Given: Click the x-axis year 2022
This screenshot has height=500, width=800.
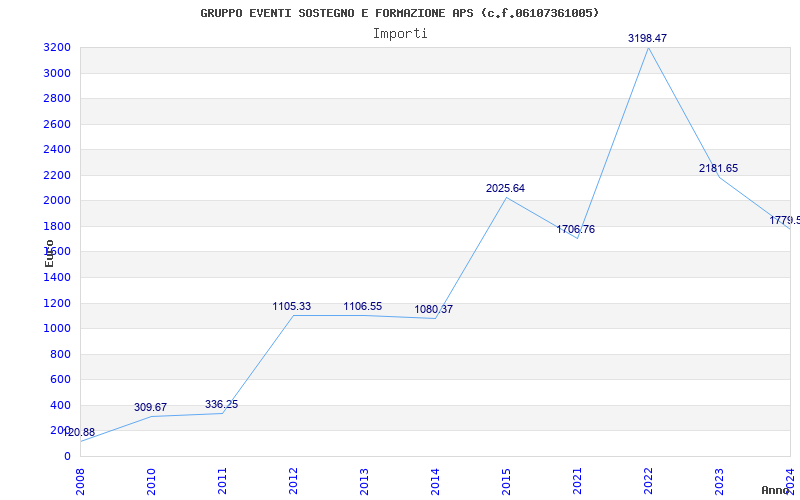Looking at the screenshot, I should (x=648, y=482).
